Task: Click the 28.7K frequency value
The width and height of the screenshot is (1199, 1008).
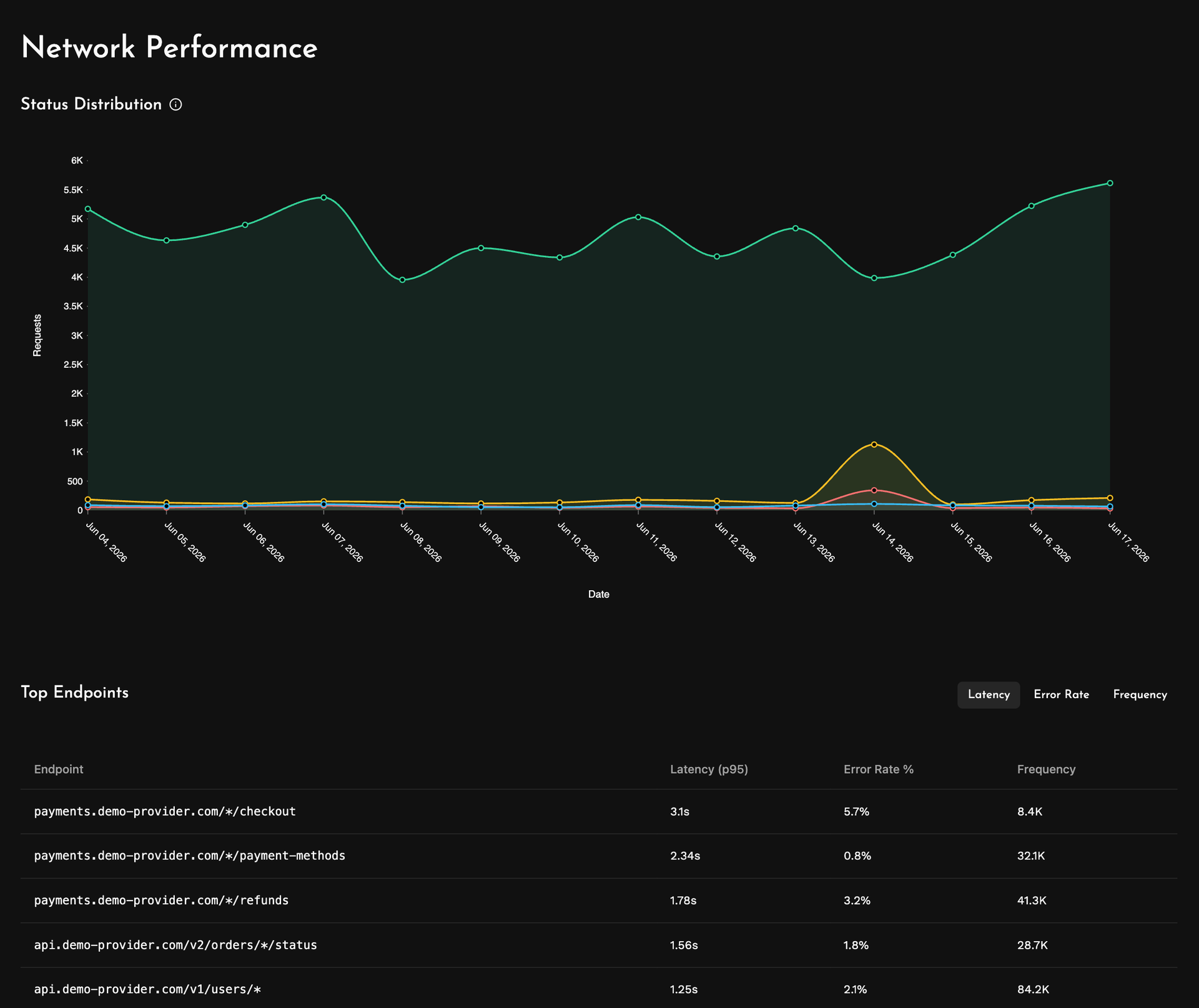Action: click(x=1032, y=945)
